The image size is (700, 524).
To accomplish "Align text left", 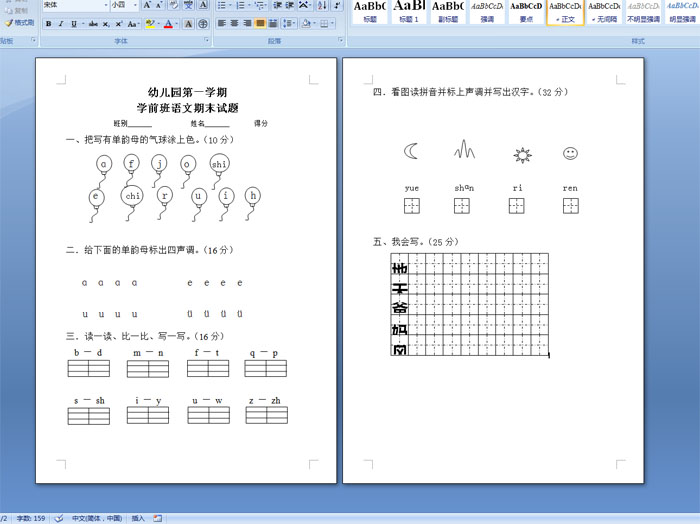I will 221,23.
